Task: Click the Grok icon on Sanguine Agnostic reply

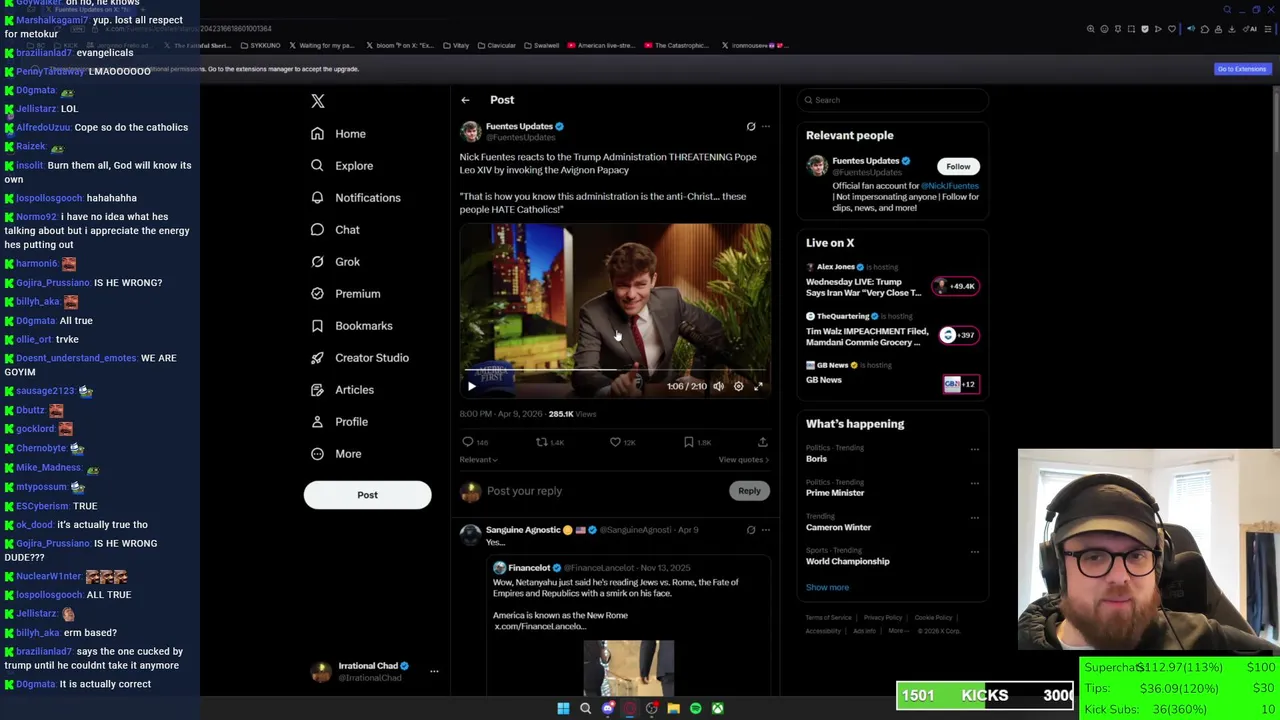Action: (x=751, y=530)
